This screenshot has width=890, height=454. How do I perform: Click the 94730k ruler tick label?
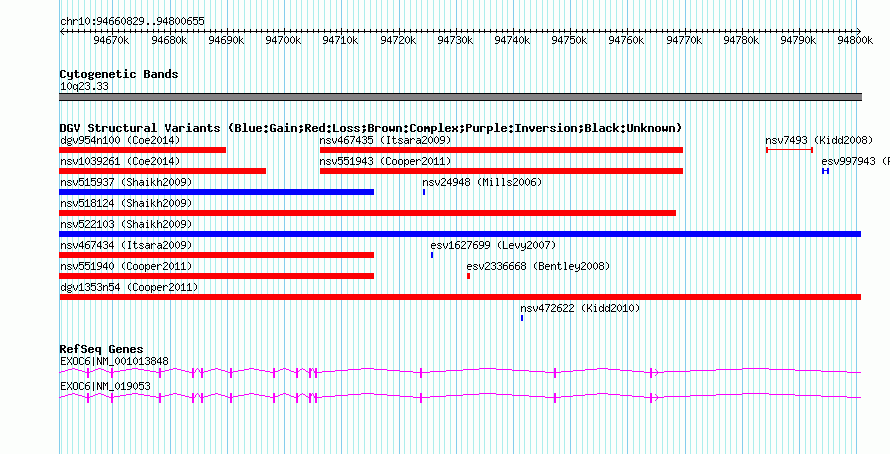click(456, 40)
